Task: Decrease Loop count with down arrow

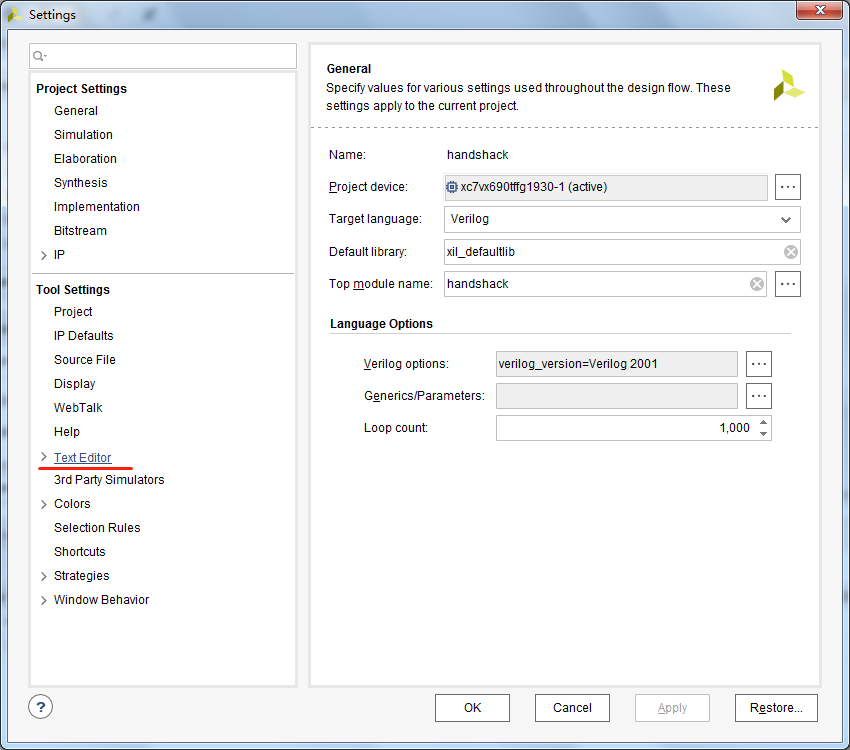Action: (763, 434)
